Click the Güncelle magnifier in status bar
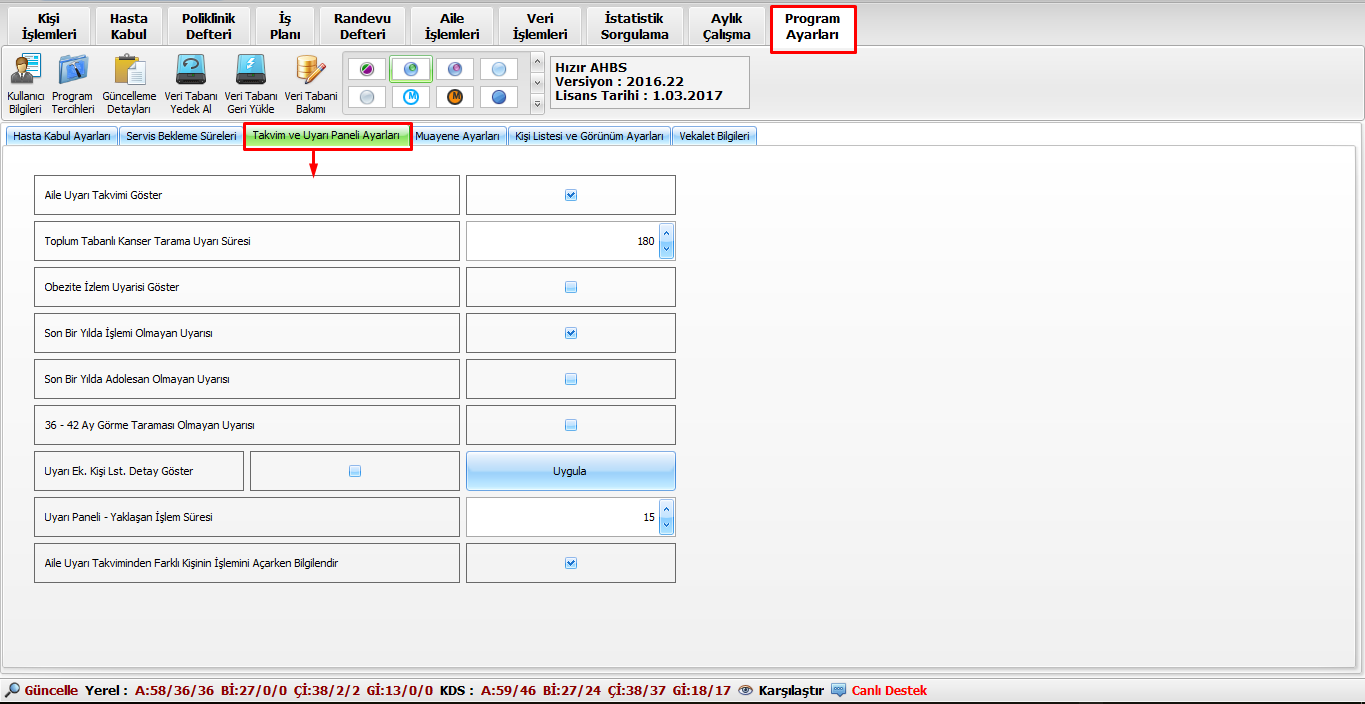The height and width of the screenshot is (704, 1365). pyautogui.click(x=12, y=691)
